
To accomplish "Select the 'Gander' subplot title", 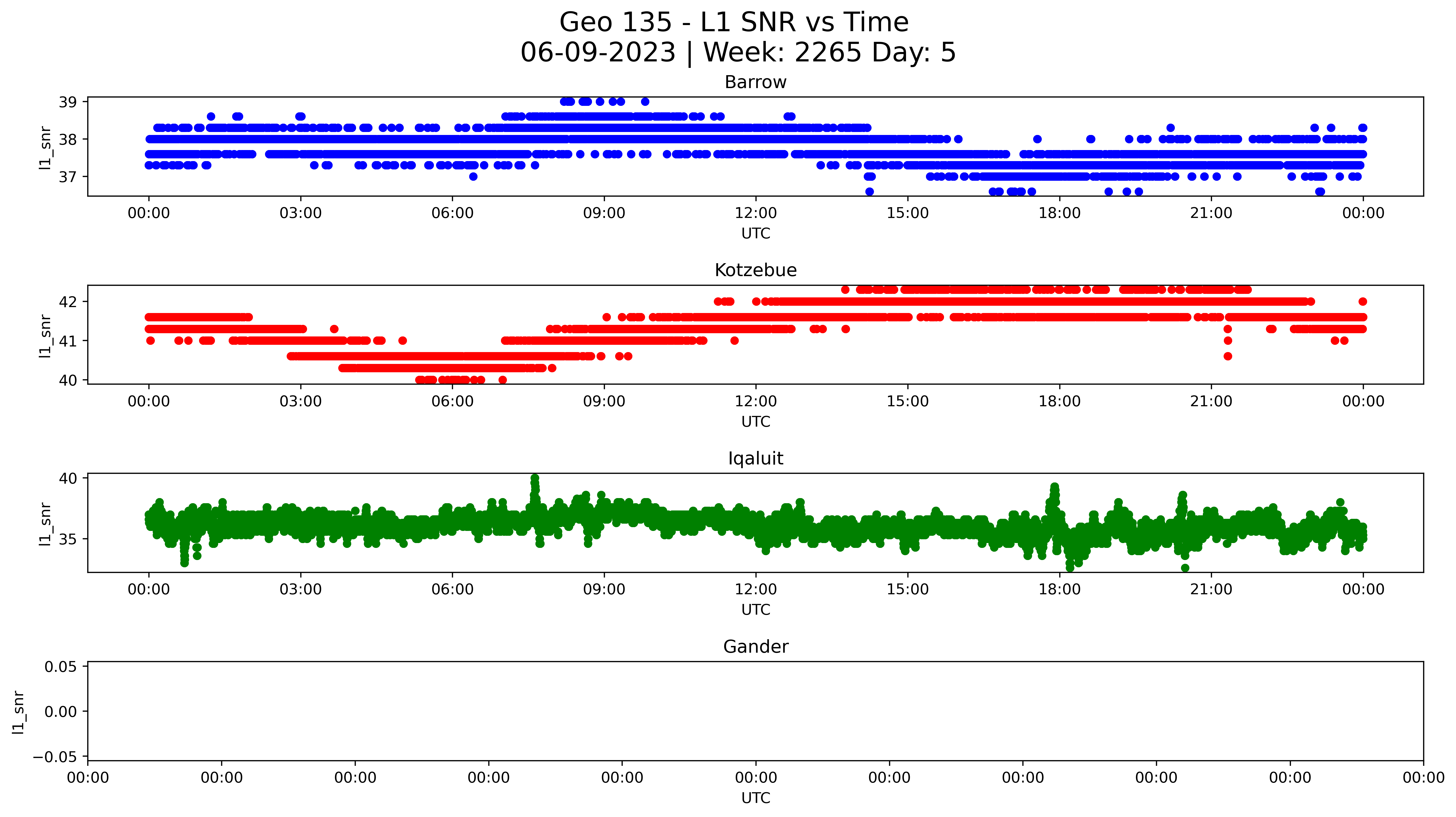I will 756,647.
